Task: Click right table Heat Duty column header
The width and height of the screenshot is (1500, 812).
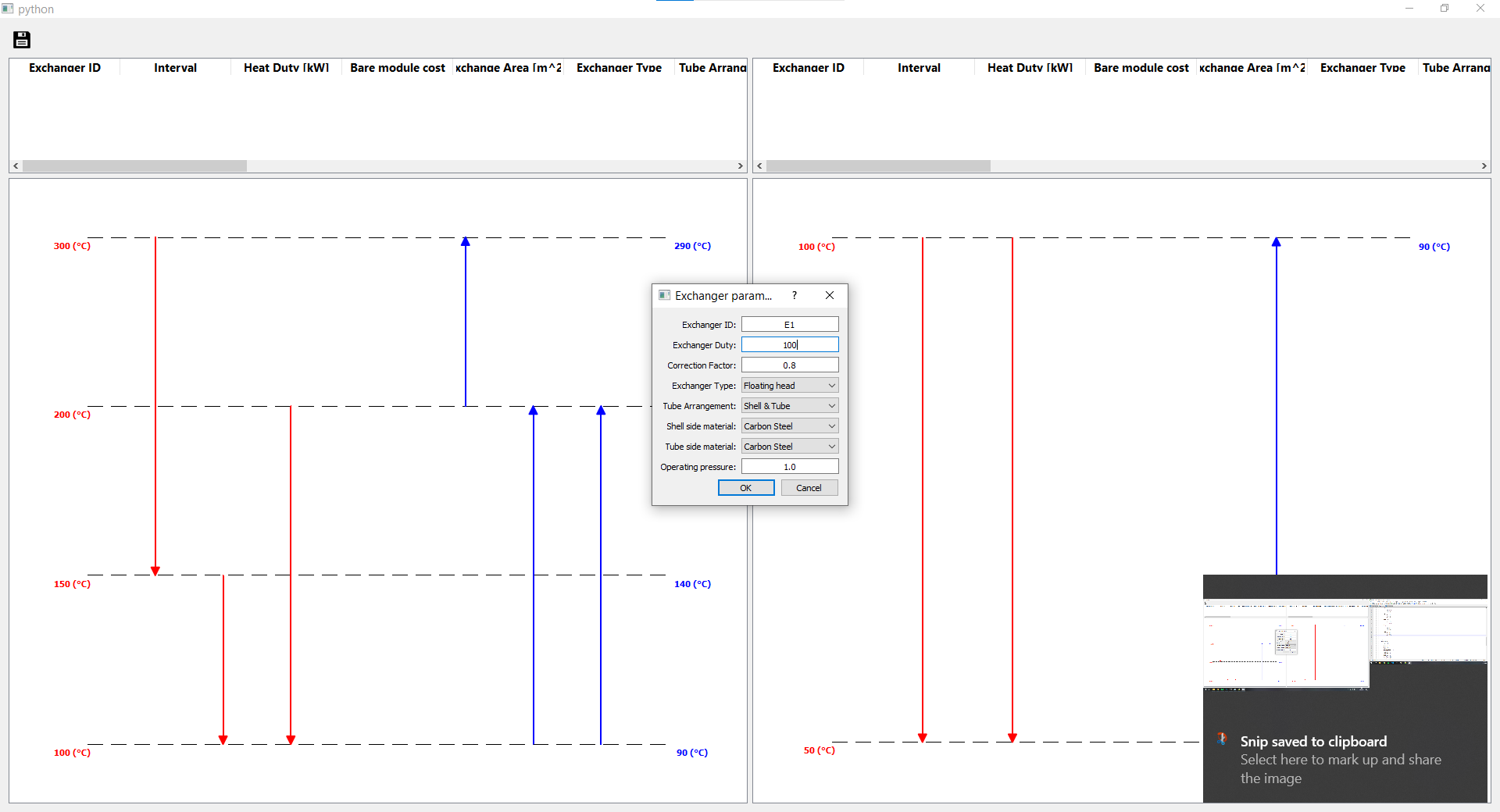Action: point(1030,68)
